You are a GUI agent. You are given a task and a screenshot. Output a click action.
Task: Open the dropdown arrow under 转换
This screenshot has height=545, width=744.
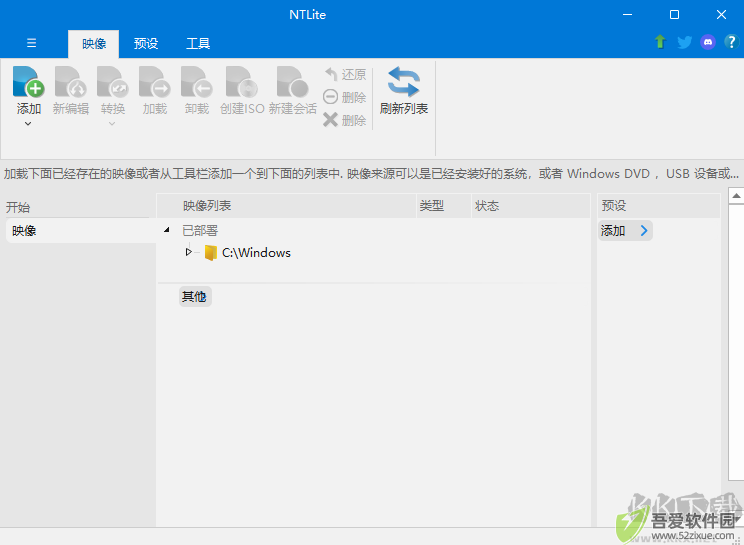112,124
